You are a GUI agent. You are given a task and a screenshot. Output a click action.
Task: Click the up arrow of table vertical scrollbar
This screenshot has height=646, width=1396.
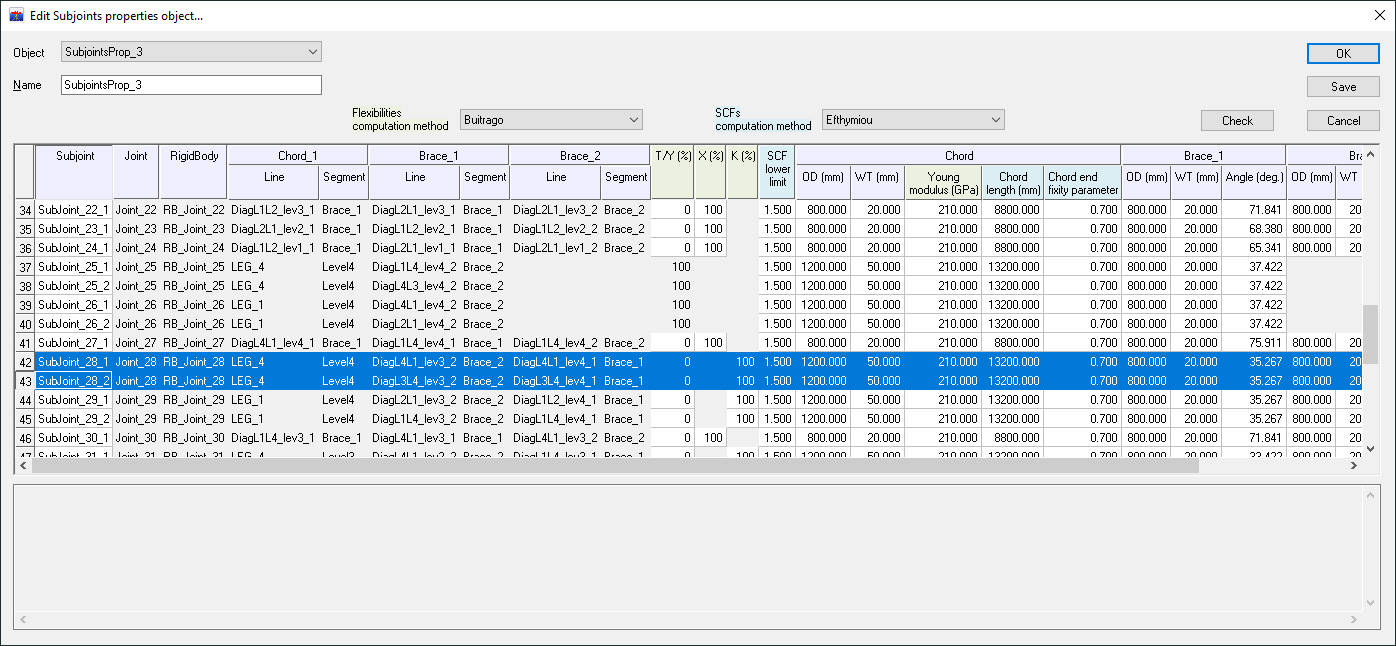click(x=1371, y=153)
